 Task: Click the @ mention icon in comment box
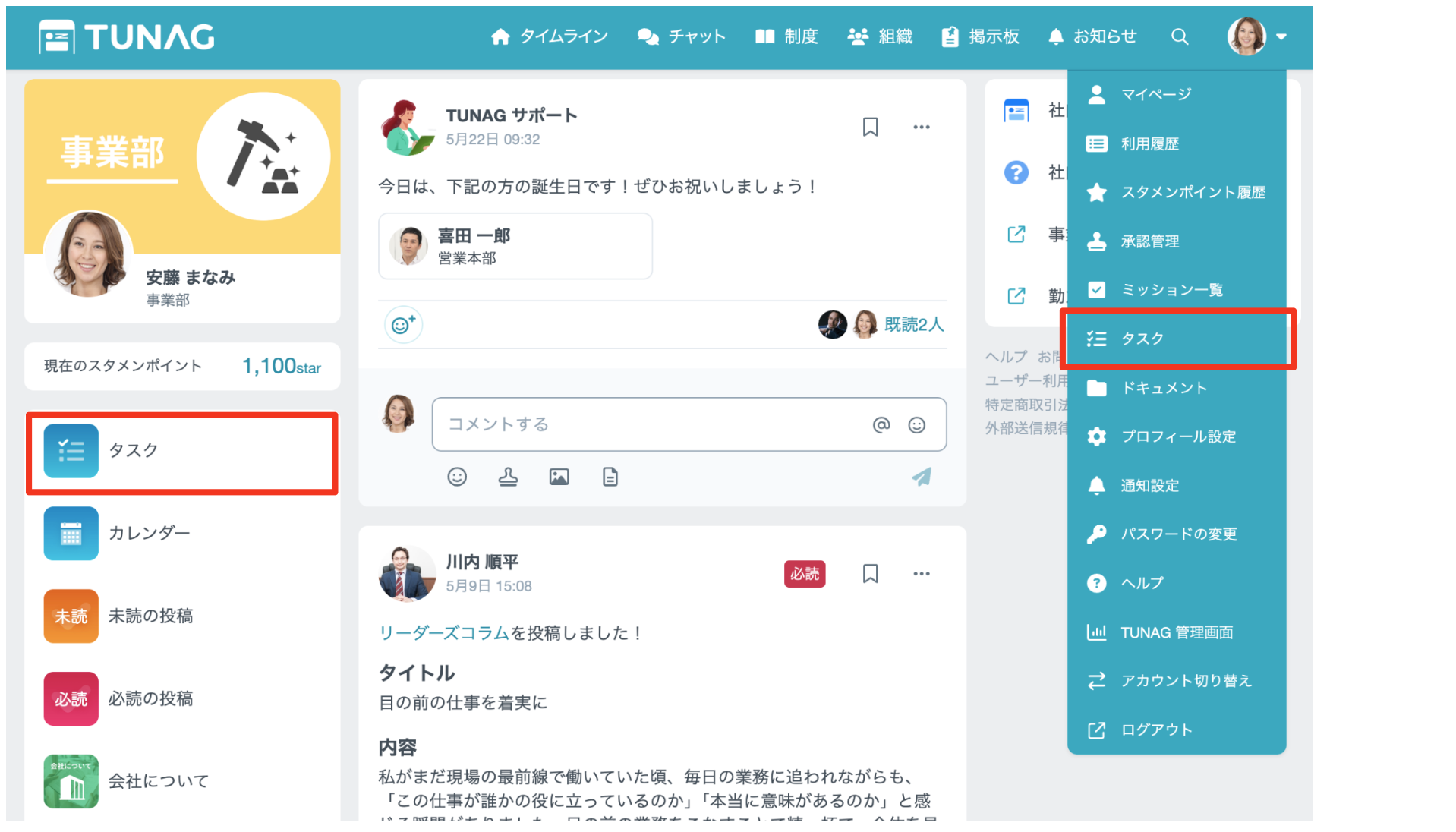(881, 425)
